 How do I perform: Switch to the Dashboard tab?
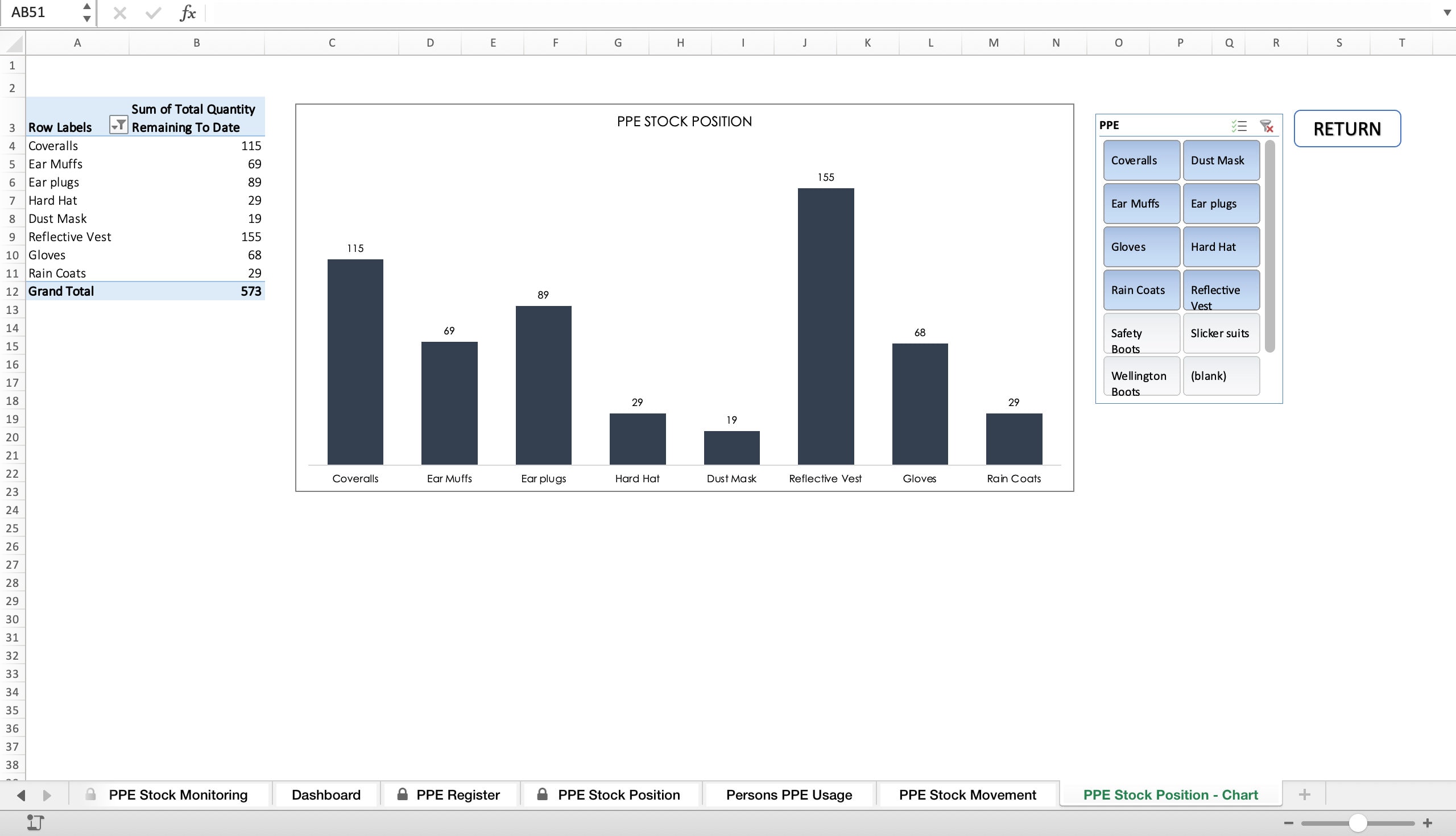point(325,794)
